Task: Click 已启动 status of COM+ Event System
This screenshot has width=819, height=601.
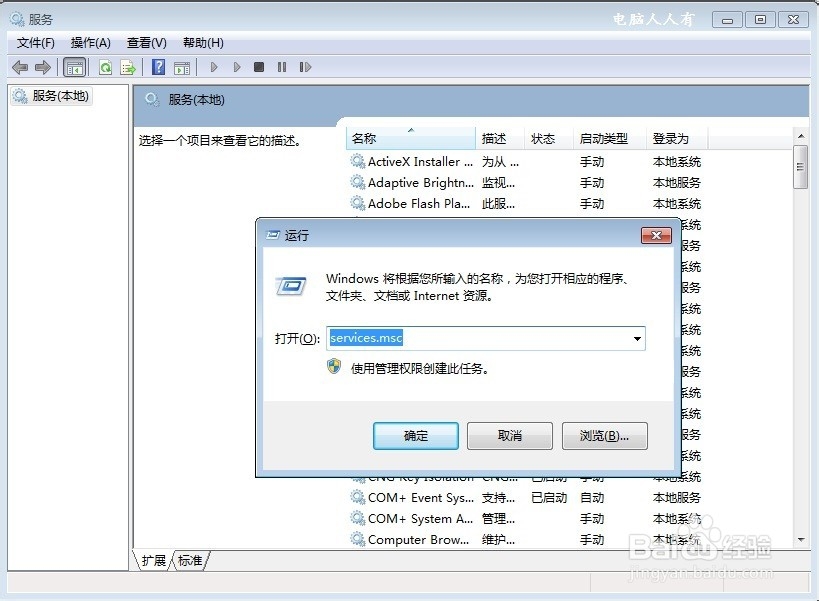Action: point(549,498)
